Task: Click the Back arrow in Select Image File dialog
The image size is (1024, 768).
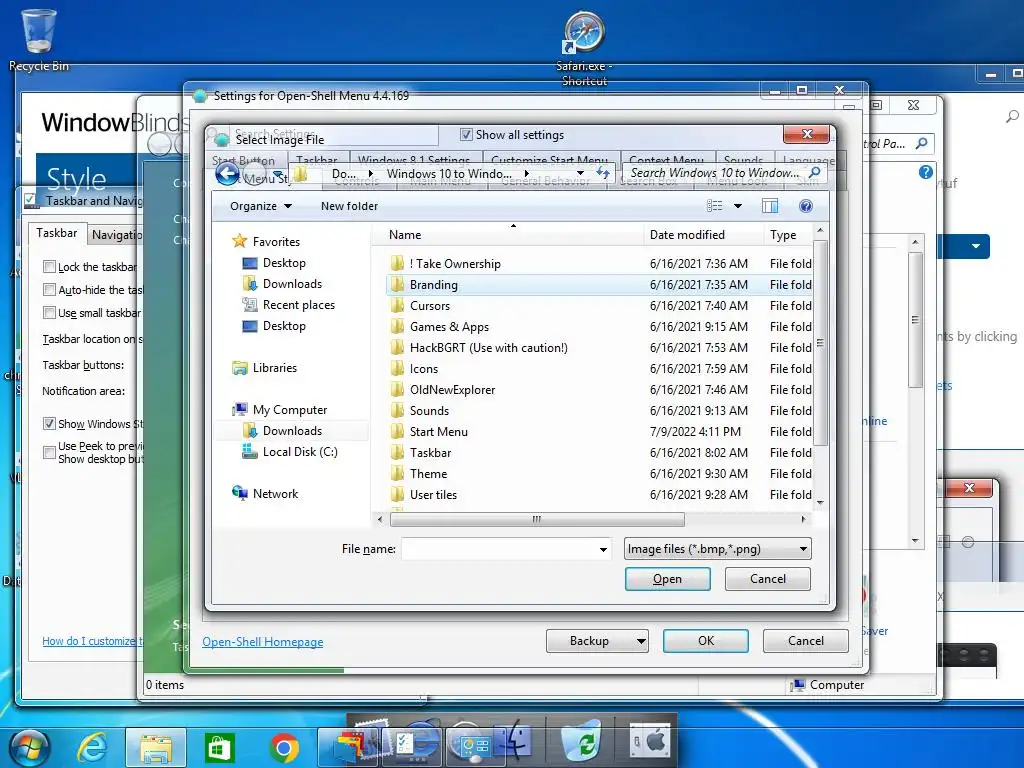Action: point(227,174)
